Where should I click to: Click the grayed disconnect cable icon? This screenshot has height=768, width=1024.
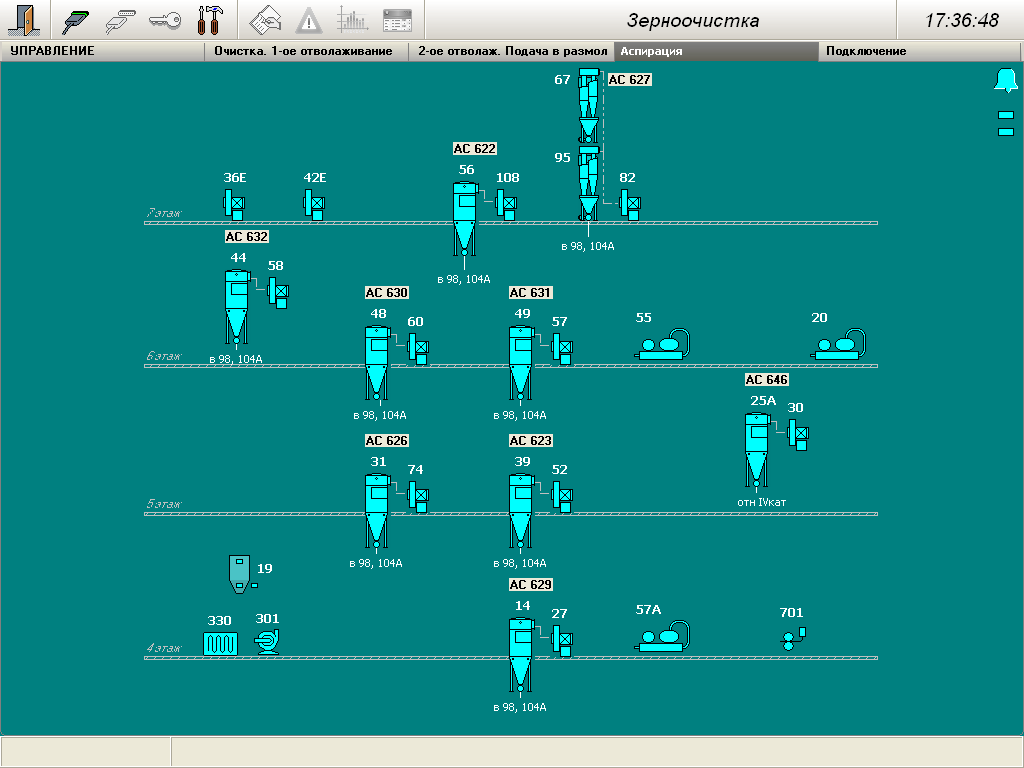pyautogui.click(x=121, y=20)
